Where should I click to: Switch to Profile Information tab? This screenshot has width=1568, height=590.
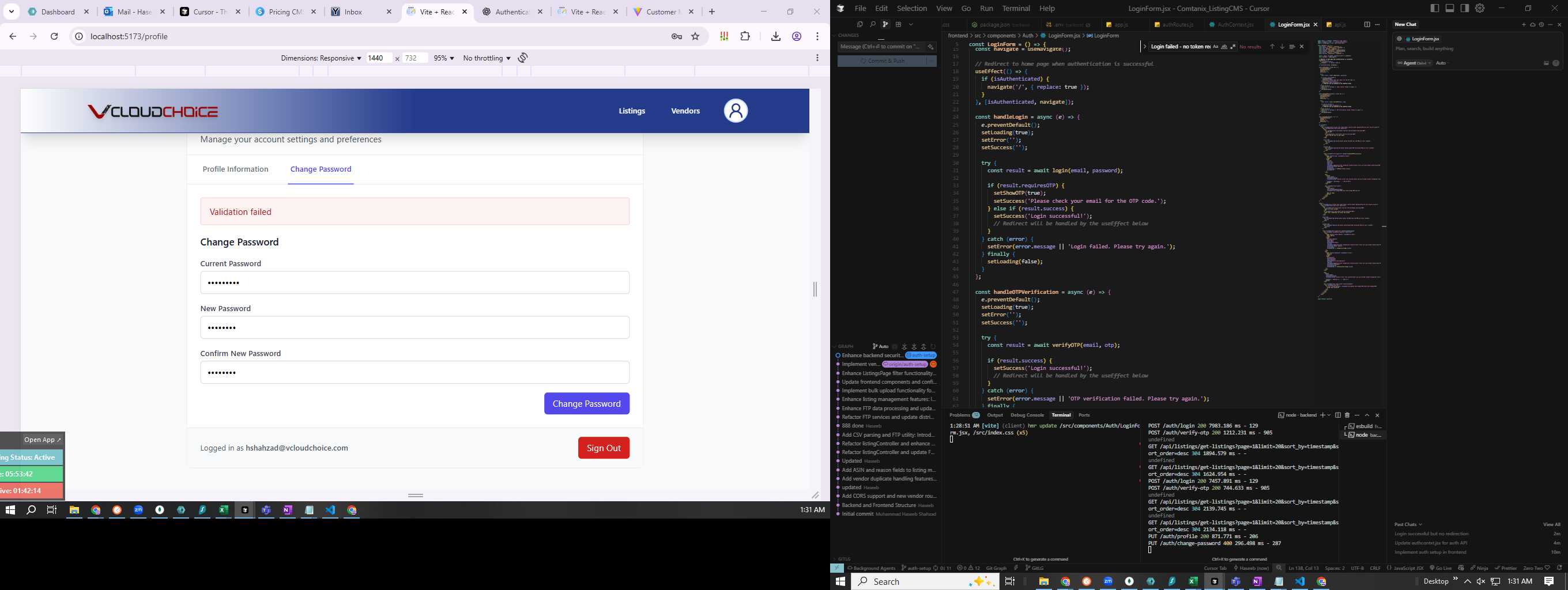(x=236, y=169)
